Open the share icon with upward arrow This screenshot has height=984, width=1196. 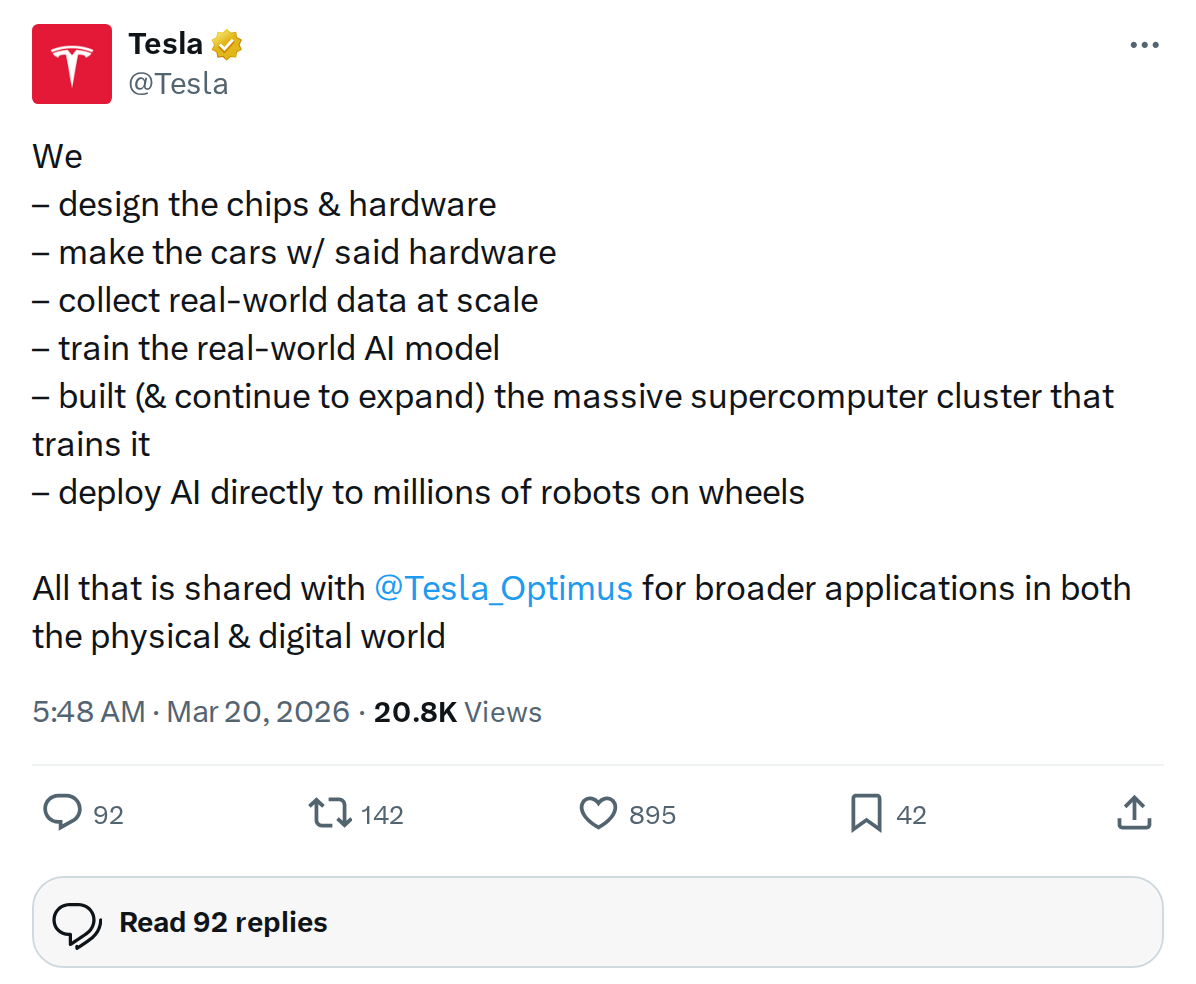click(x=1134, y=813)
